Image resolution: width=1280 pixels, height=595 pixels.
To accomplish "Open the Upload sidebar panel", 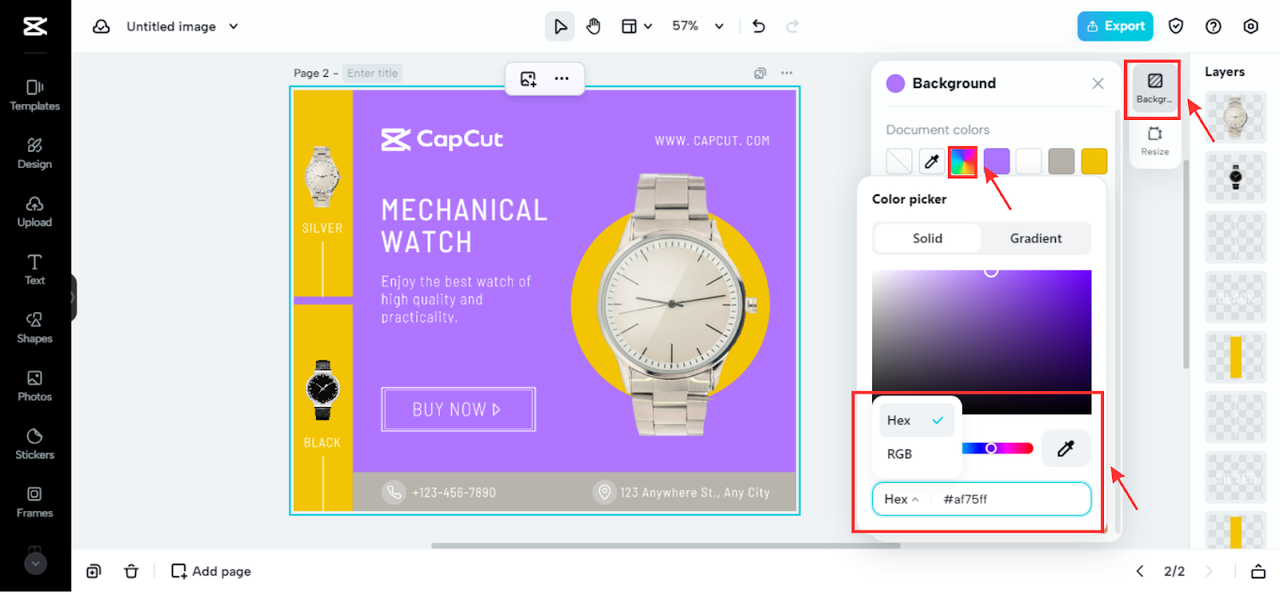I will [35, 211].
